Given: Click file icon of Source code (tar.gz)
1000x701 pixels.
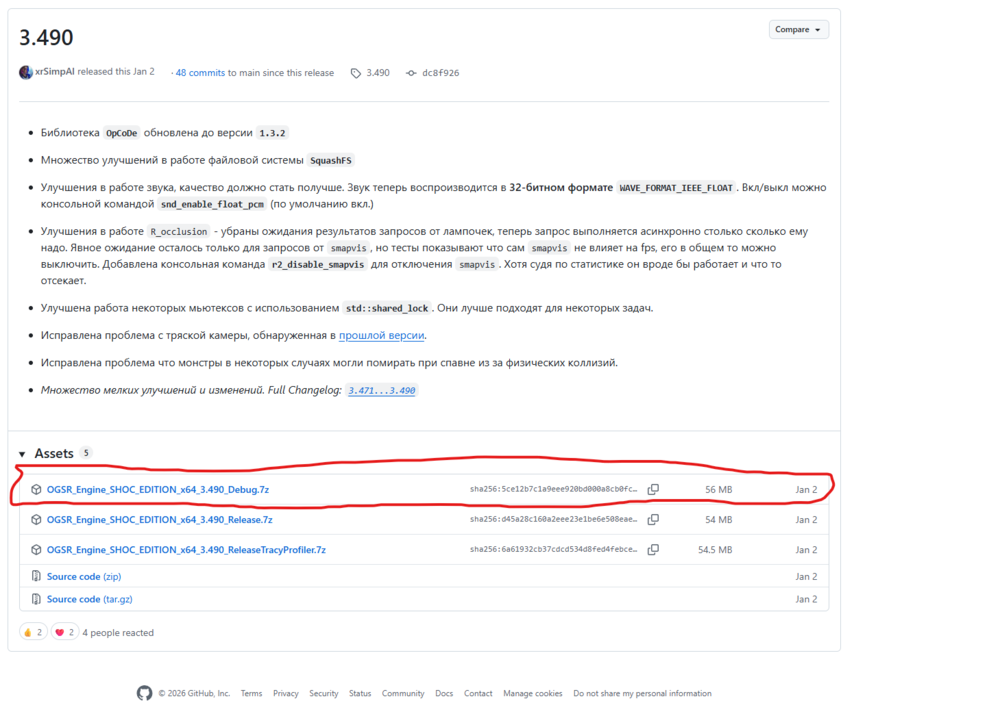Looking at the screenshot, I should pyautogui.click(x=36, y=599).
